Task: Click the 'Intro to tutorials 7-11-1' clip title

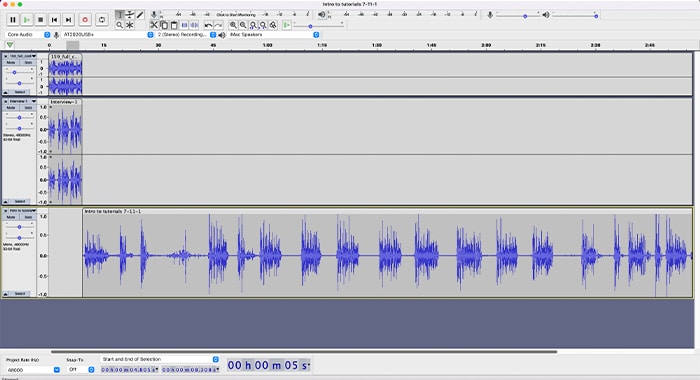Action: [x=112, y=211]
